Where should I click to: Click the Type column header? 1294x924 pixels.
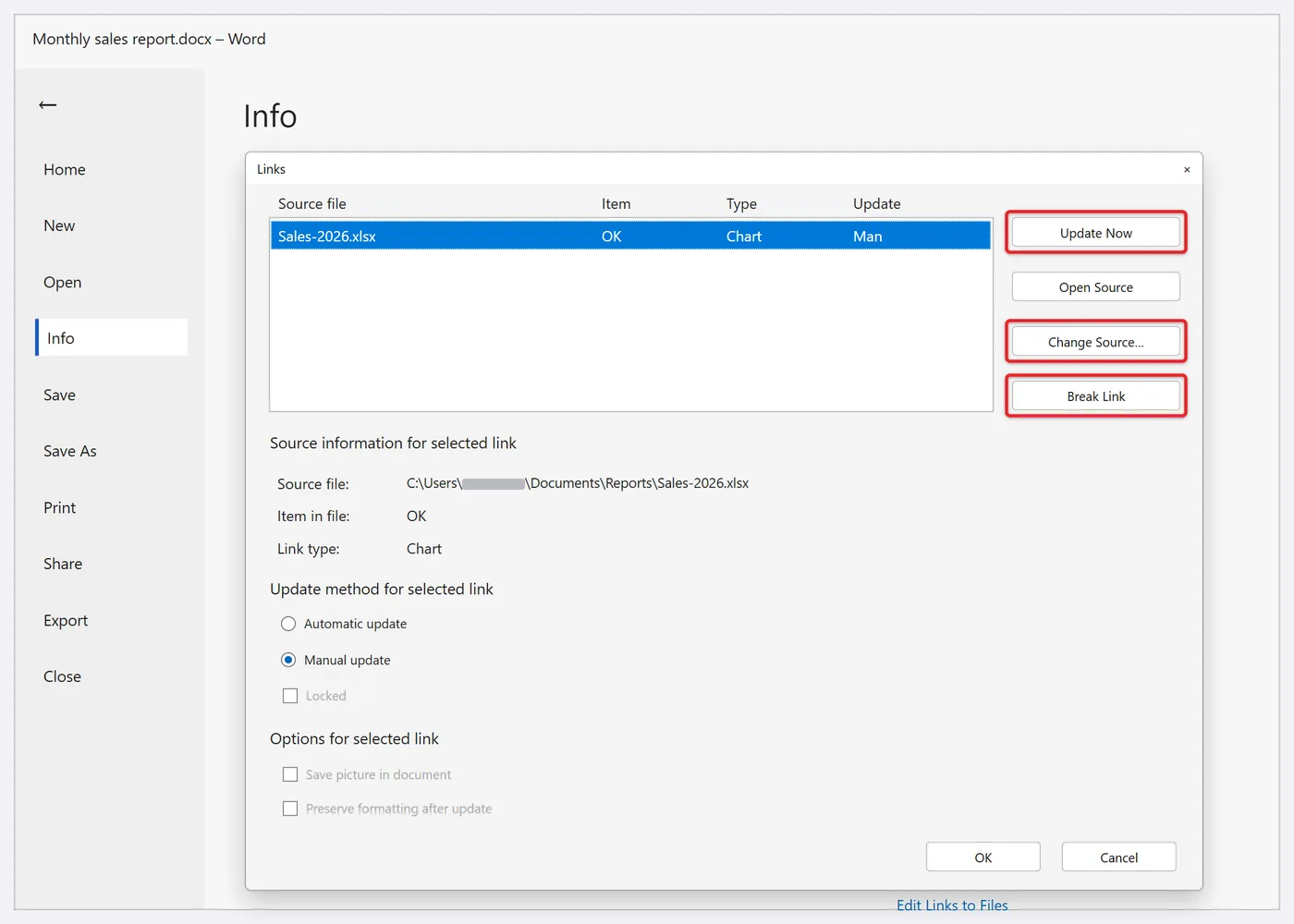[741, 203]
